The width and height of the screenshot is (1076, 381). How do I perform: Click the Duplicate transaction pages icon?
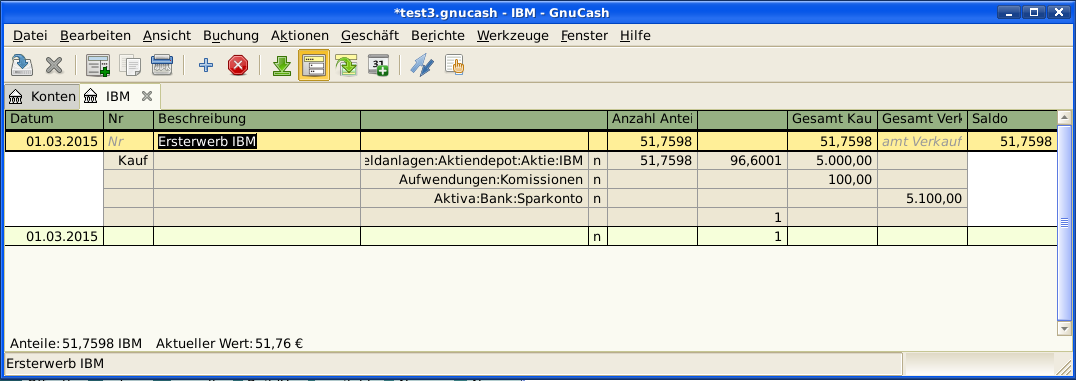(130, 66)
